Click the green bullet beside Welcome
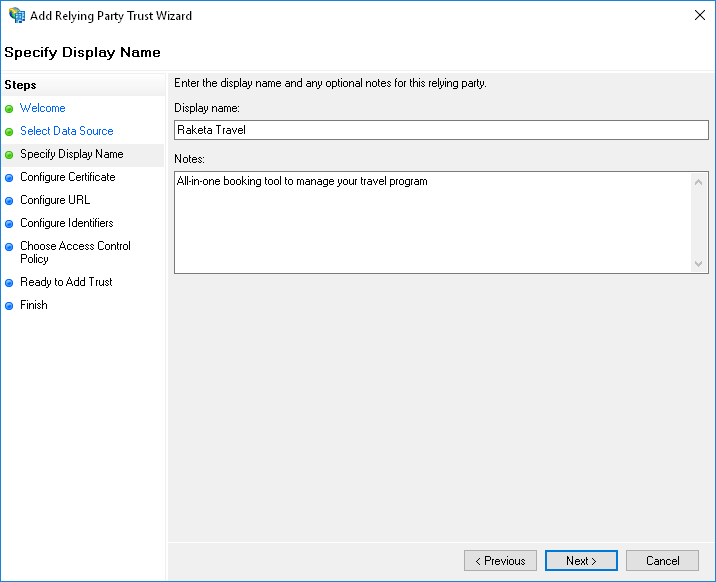Image resolution: width=716 pixels, height=582 pixels. pyautogui.click(x=9, y=109)
